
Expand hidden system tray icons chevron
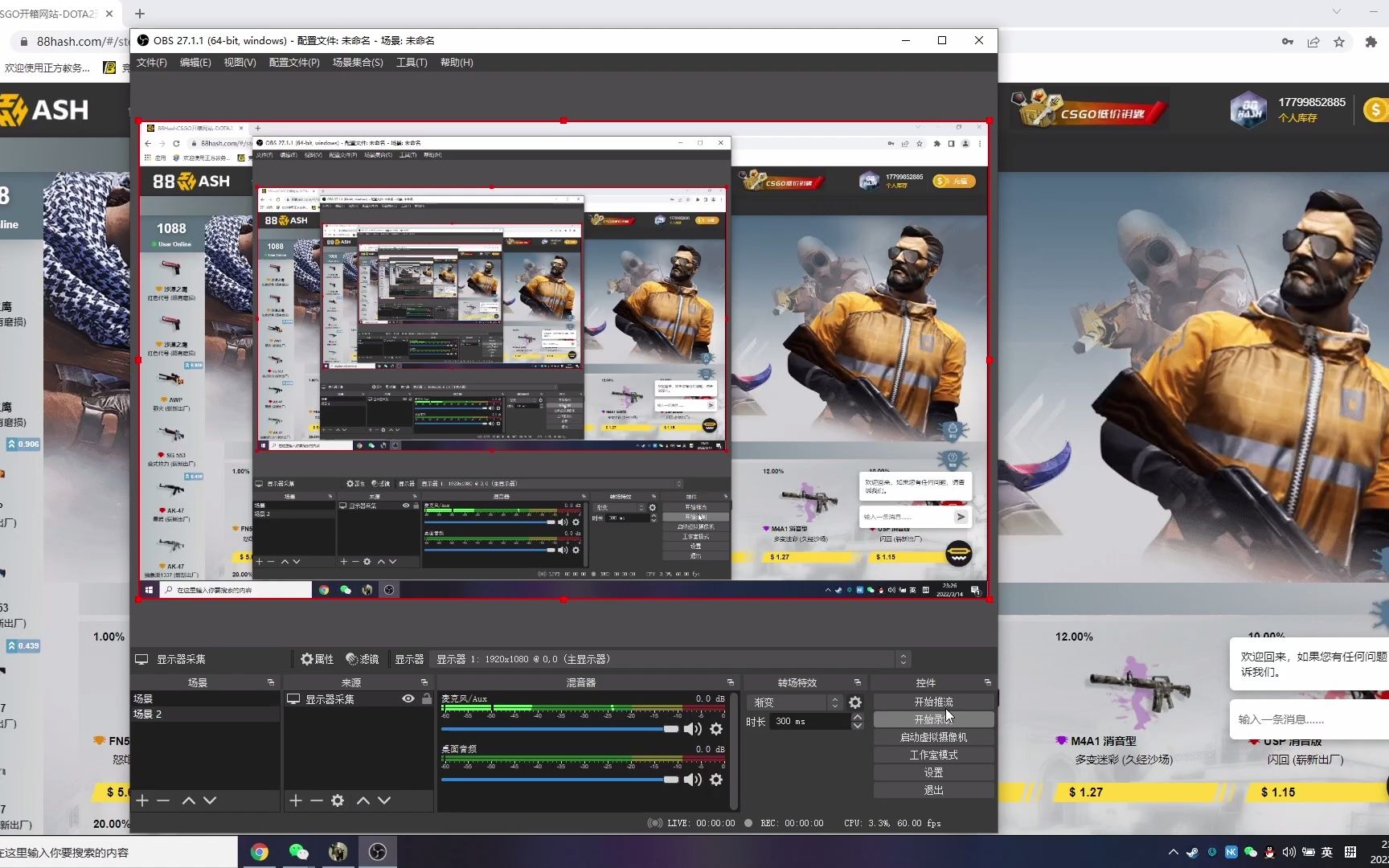[x=1174, y=852]
